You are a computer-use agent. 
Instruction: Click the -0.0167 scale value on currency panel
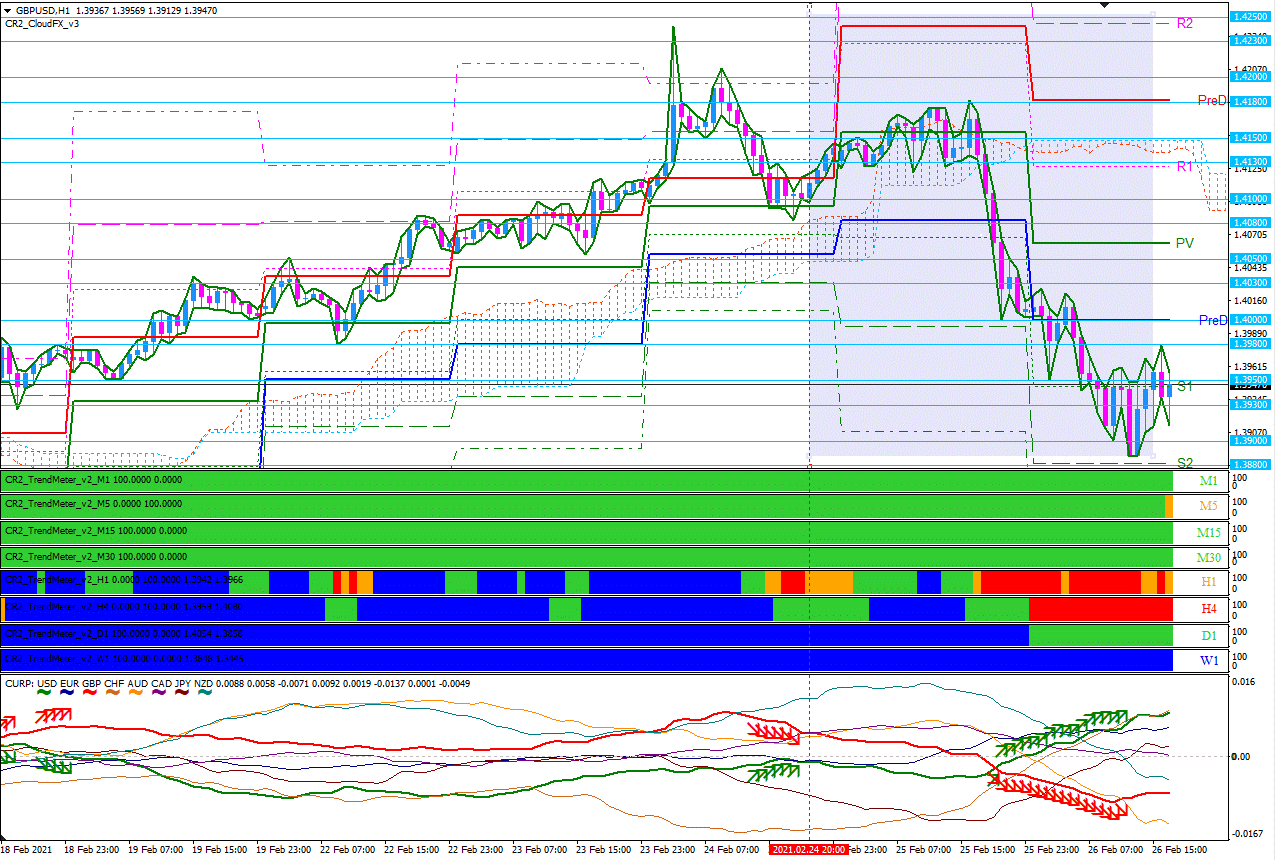coord(1246,832)
